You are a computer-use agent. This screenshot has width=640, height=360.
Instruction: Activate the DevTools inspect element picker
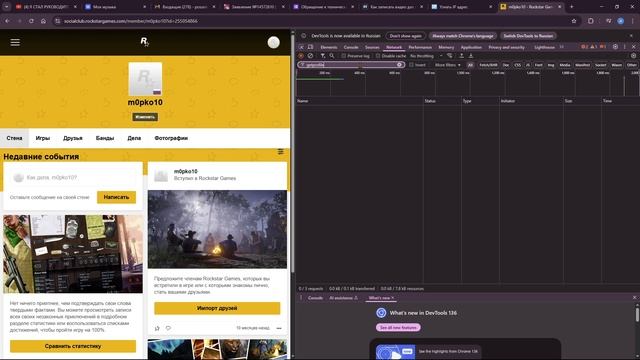point(302,47)
